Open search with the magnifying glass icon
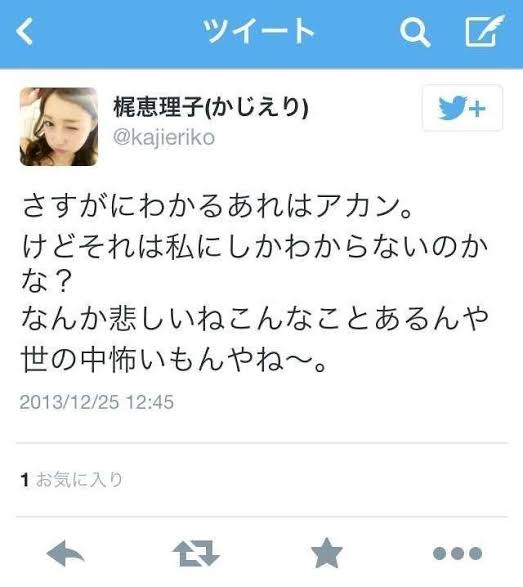523x587 pixels. tap(415, 32)
